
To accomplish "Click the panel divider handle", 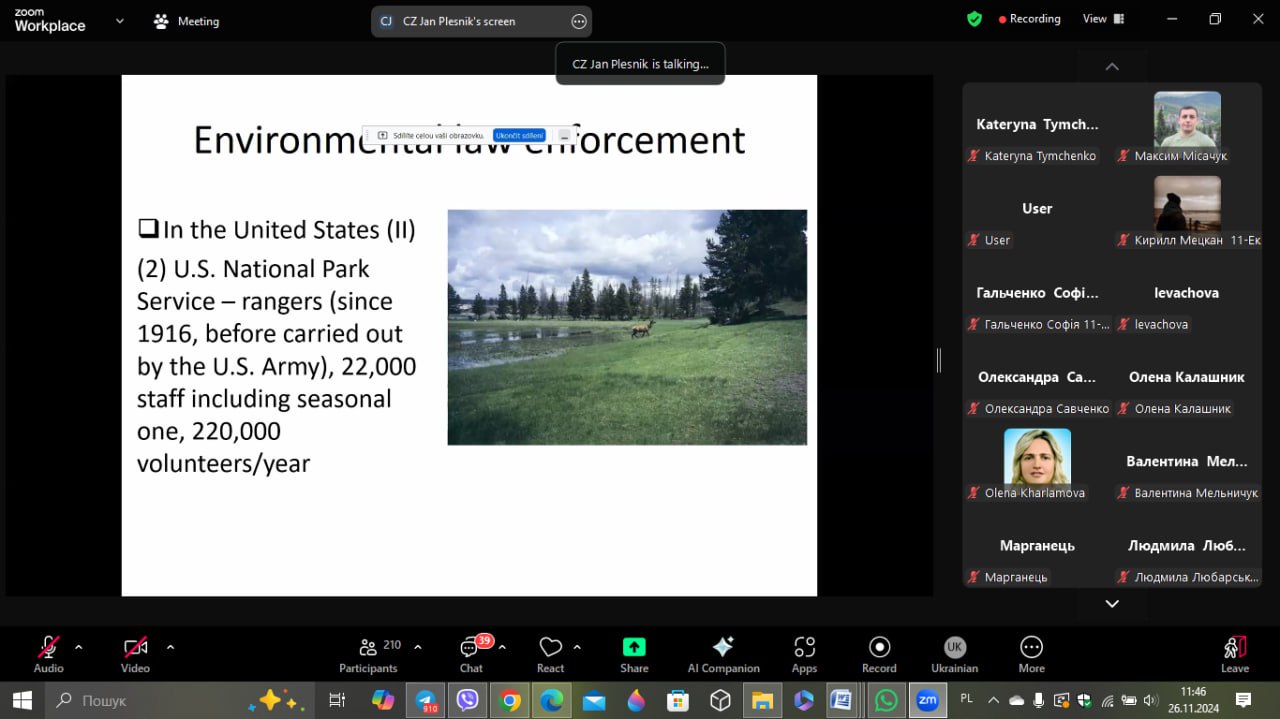I will pos(939,360).
